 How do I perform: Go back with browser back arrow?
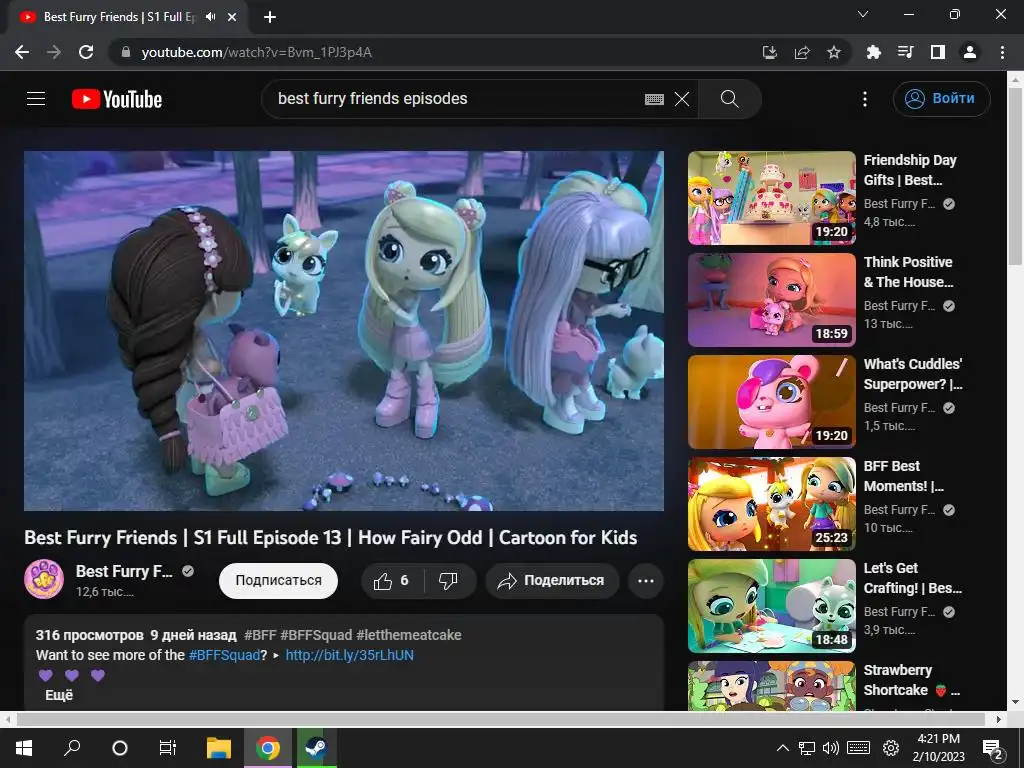(x=22, y=52)
